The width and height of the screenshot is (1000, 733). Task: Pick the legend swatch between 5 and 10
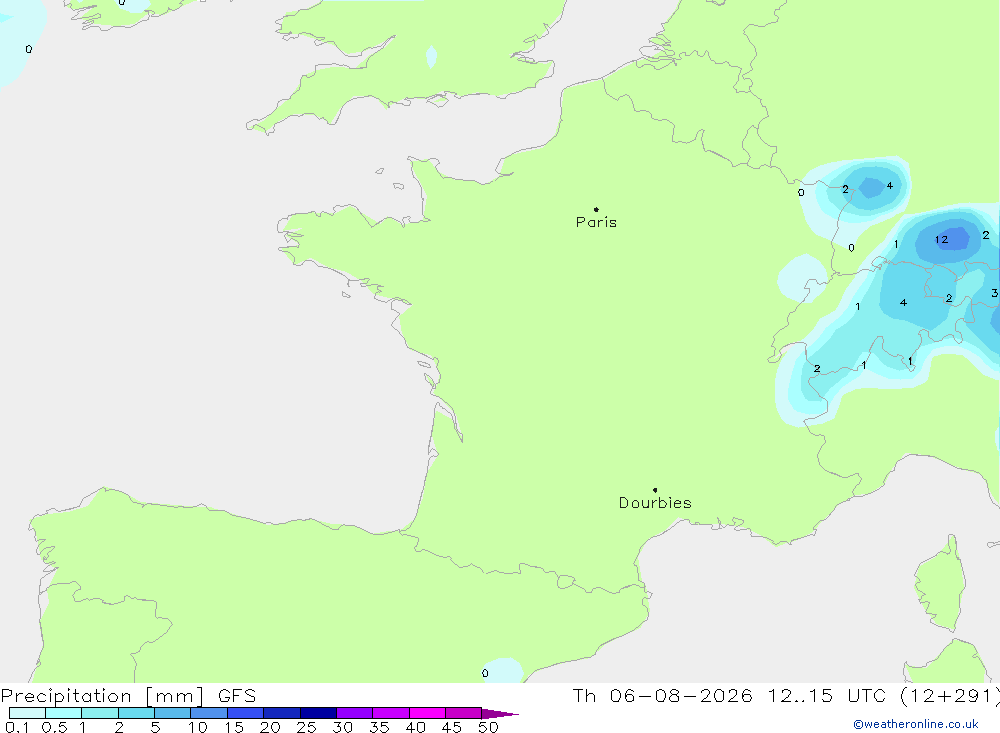pos(173,713)
